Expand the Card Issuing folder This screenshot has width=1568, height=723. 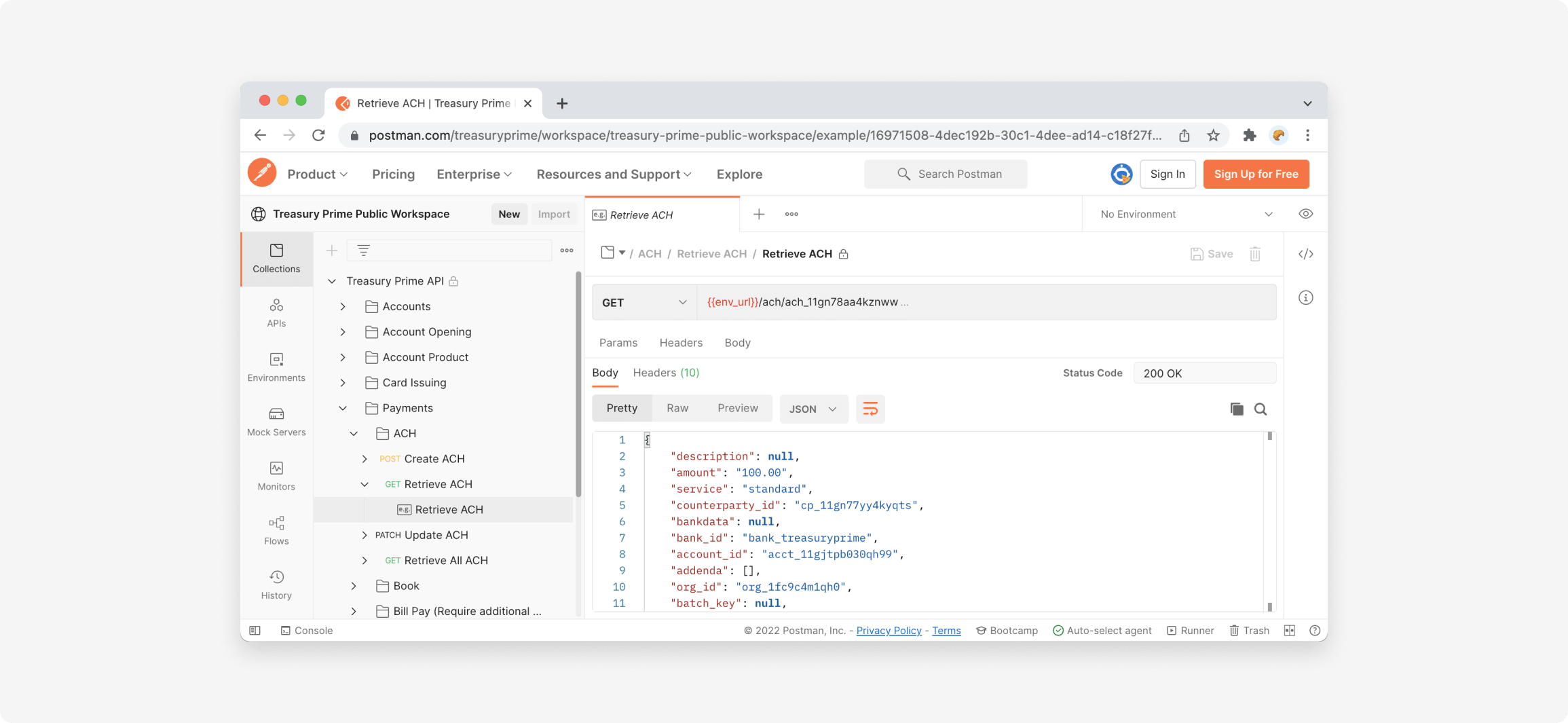click(343, 382)
